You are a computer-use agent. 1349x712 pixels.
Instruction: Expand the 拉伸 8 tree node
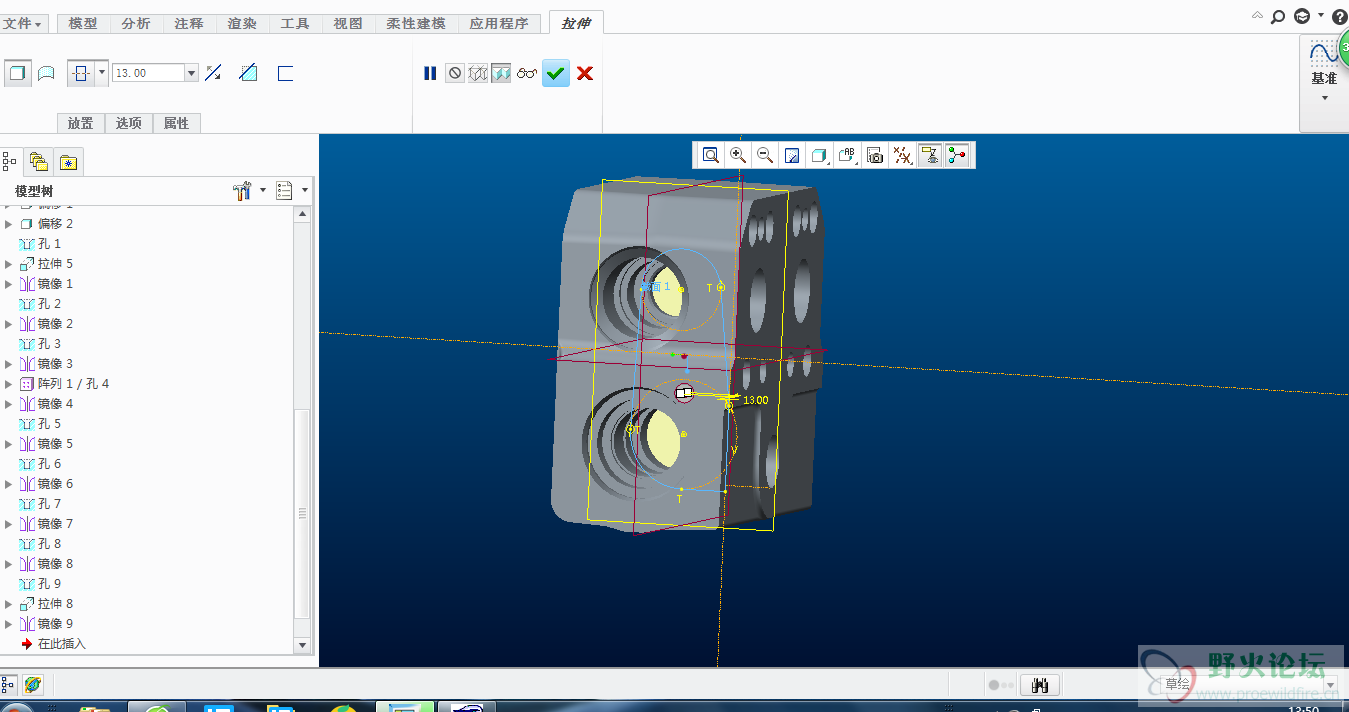click(x=9, y=604)
